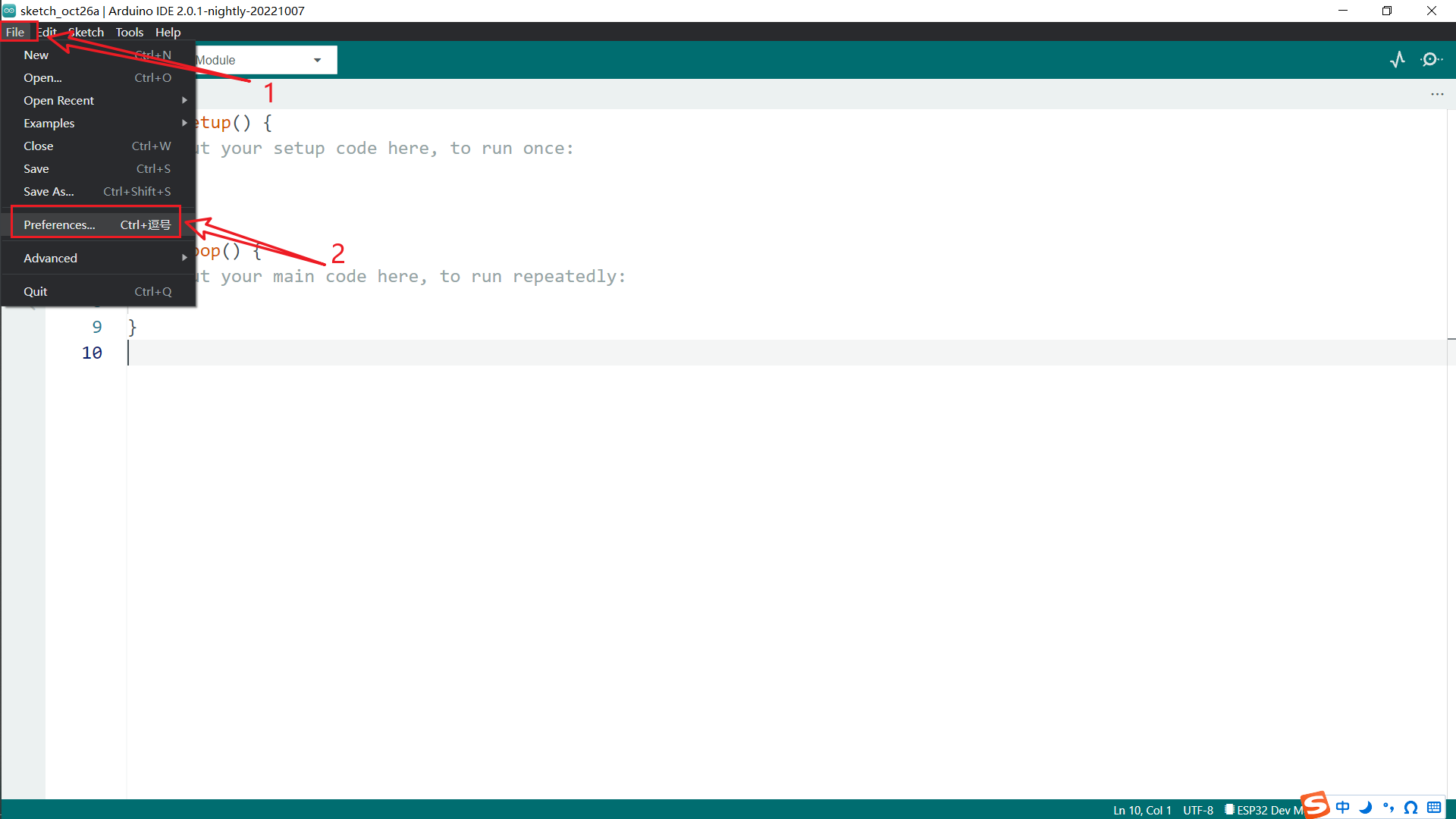Choose Quit from the File menu

(99, 291)
